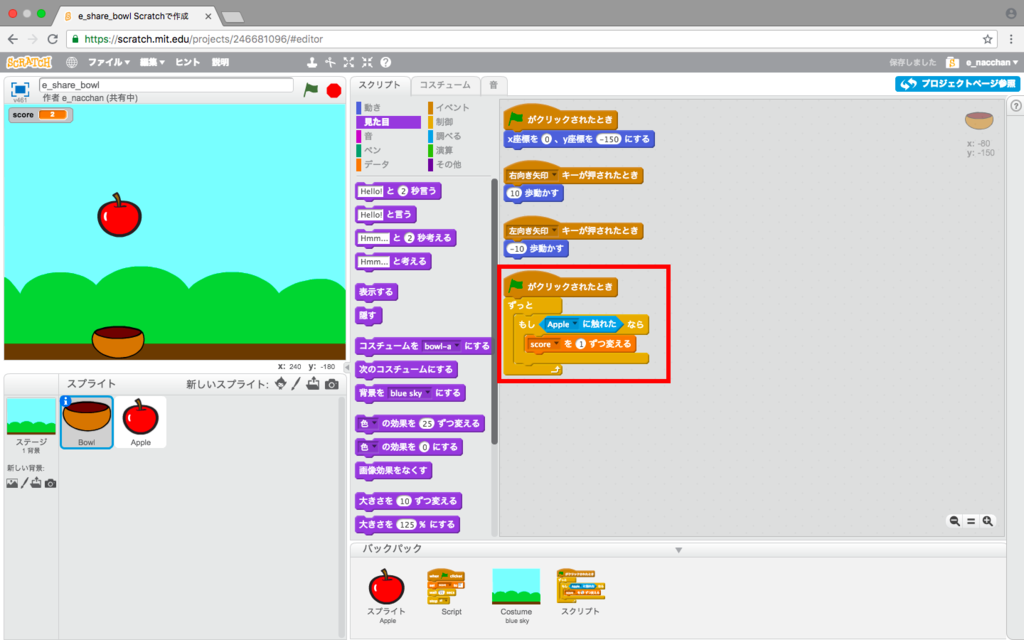Select the grow sprite tool

point(349,62)
